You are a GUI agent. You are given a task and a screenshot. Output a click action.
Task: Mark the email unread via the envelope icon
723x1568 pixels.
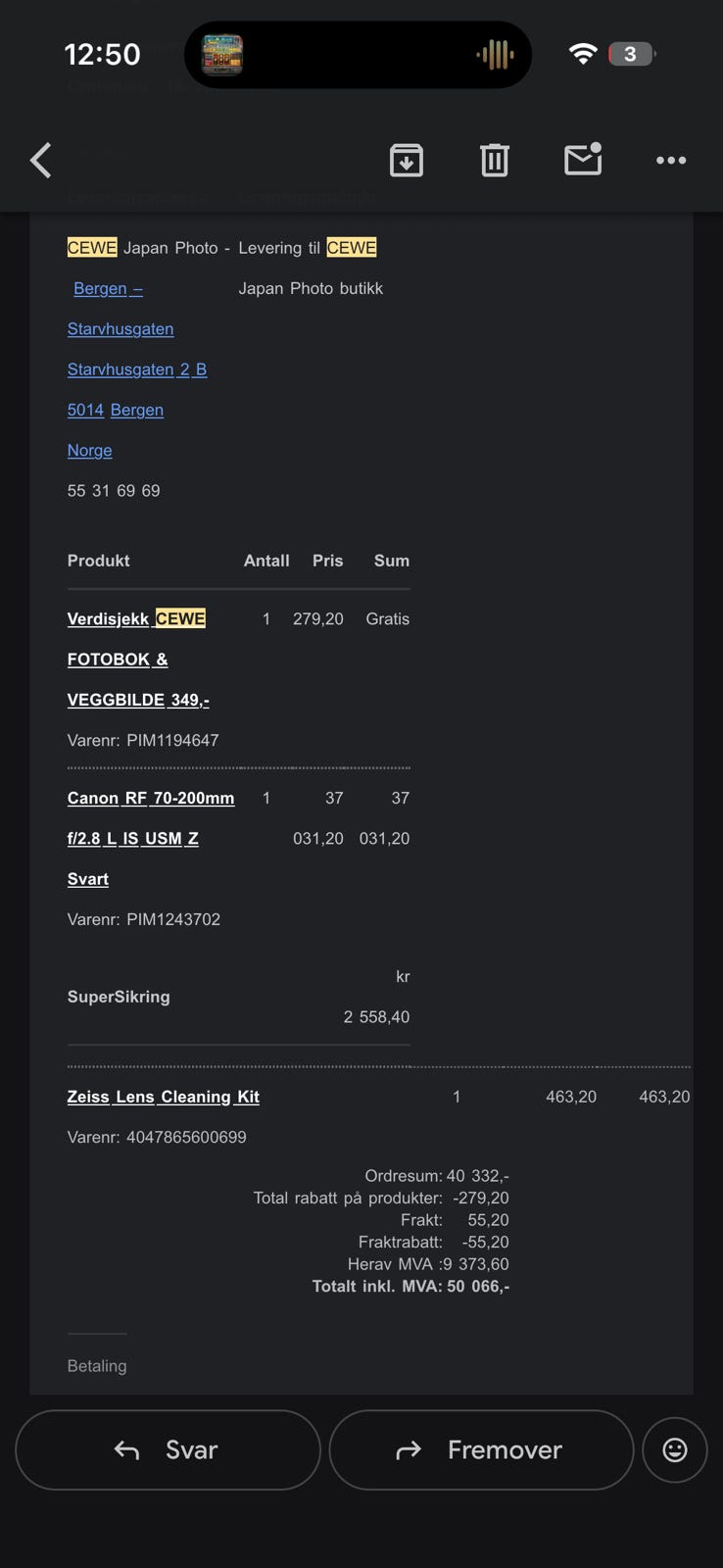pos(583,160)
